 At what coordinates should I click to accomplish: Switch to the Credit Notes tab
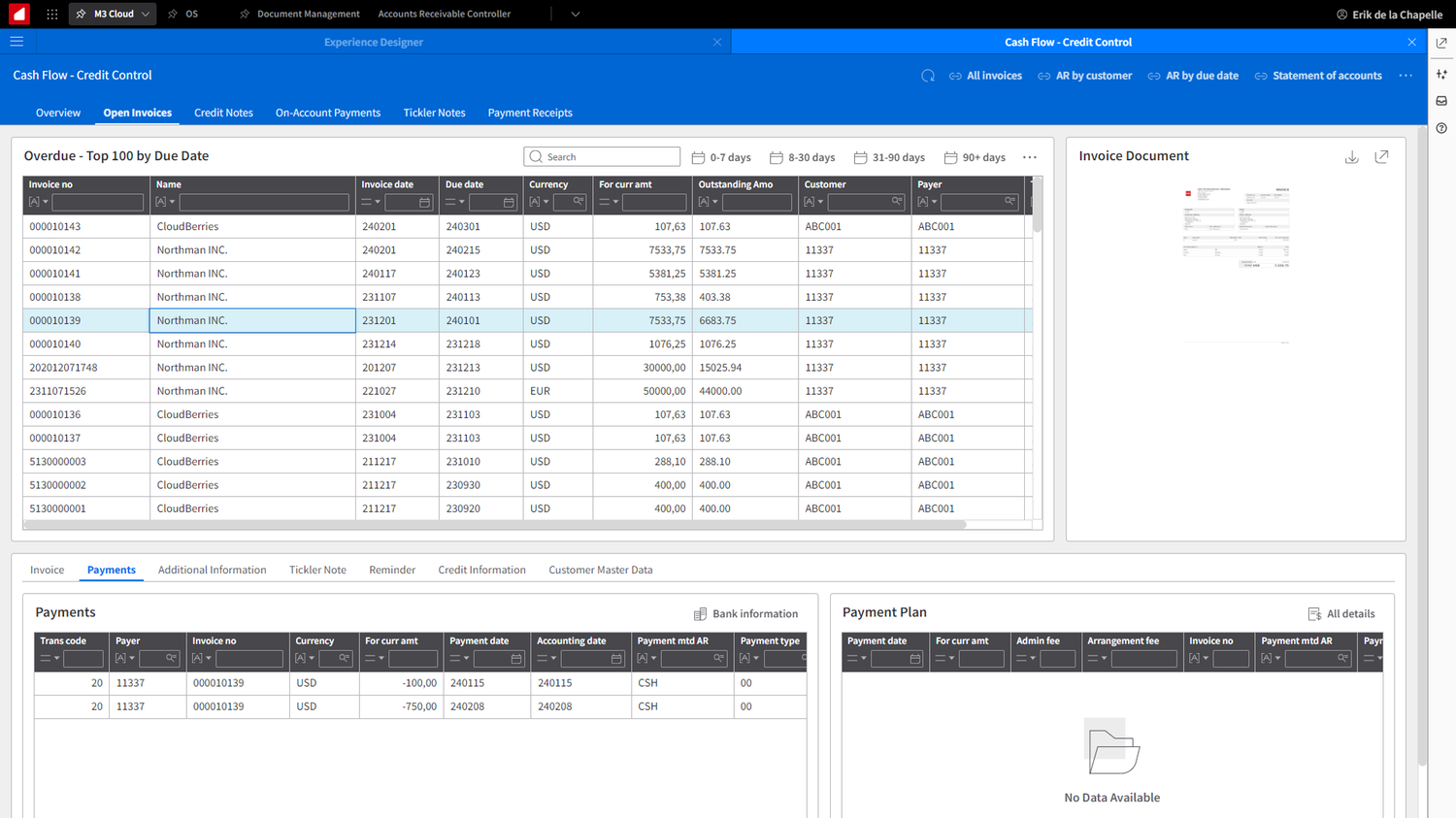(223, 113)
